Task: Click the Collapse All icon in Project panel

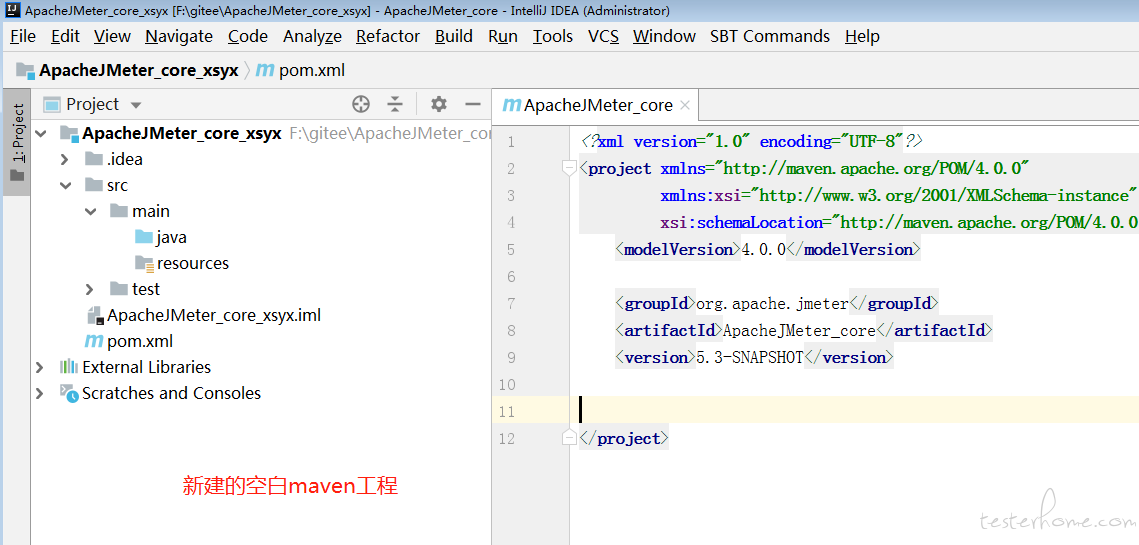Action: pyautogui.click(x=394, y=105)
